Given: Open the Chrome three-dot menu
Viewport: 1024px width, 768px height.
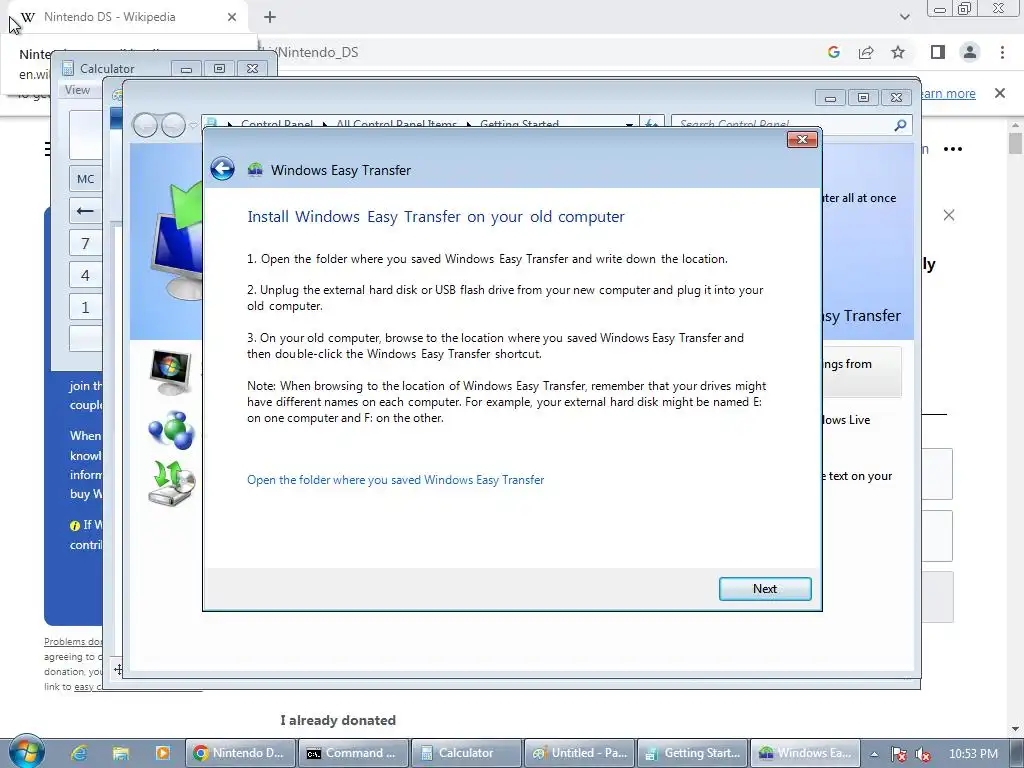Looking at the screenshot, I should point(1002,52).
